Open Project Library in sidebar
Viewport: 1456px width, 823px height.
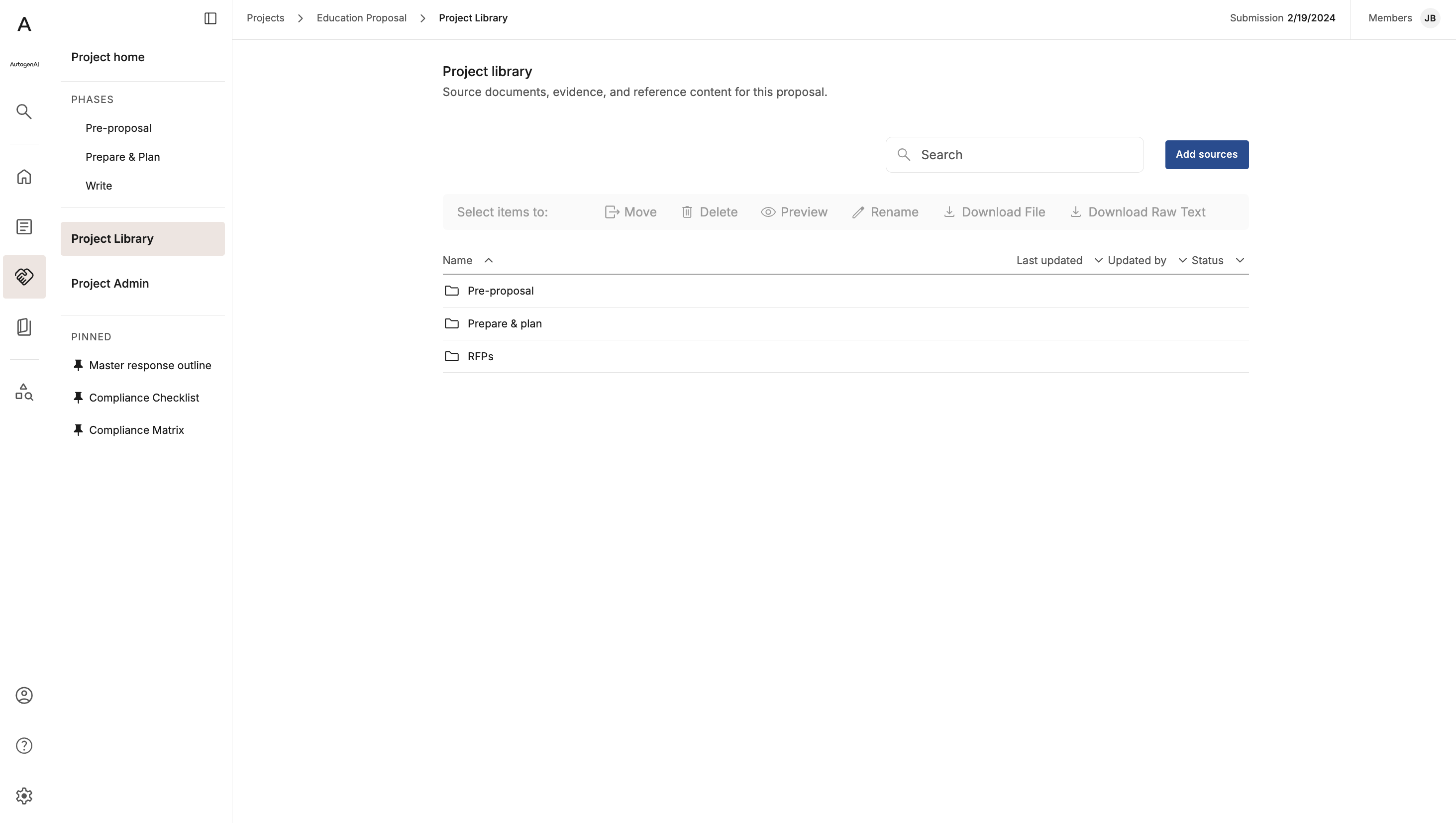(142, 238)
